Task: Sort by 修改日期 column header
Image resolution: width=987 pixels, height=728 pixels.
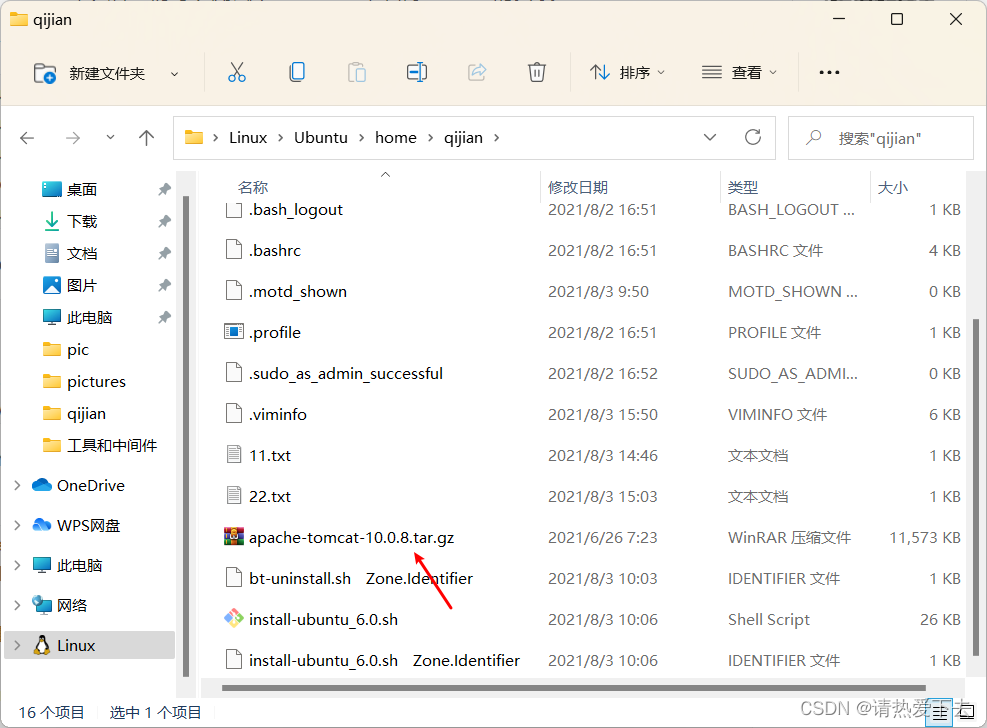Action: pos(578,187)
